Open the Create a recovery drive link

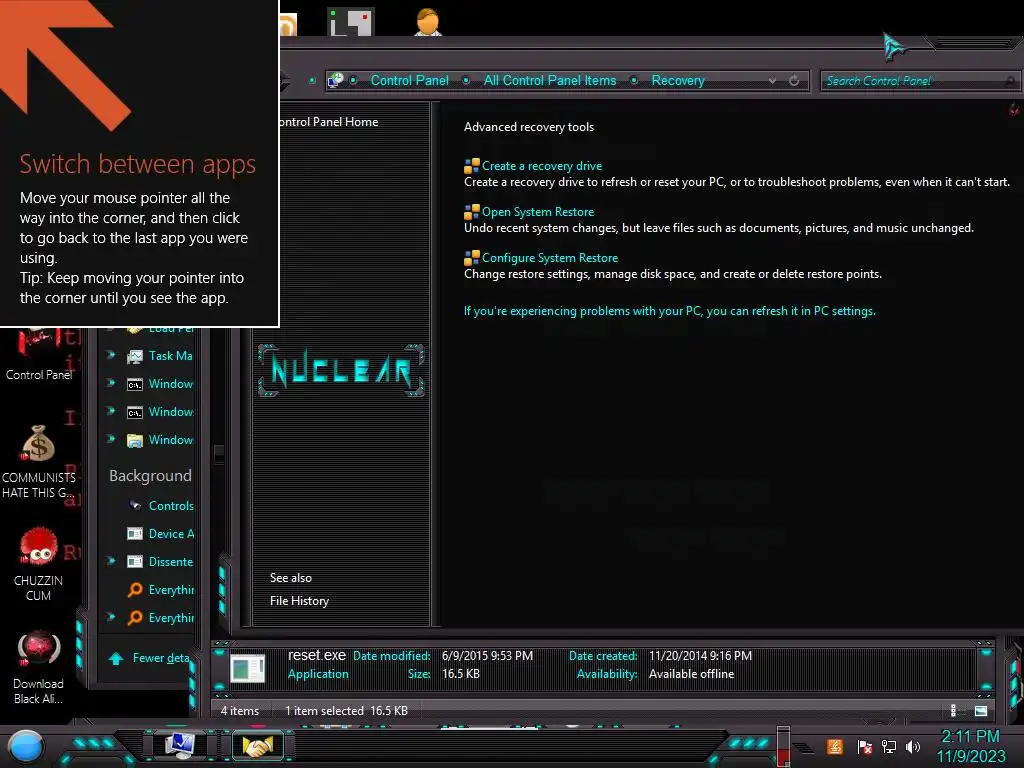[542, 166]
